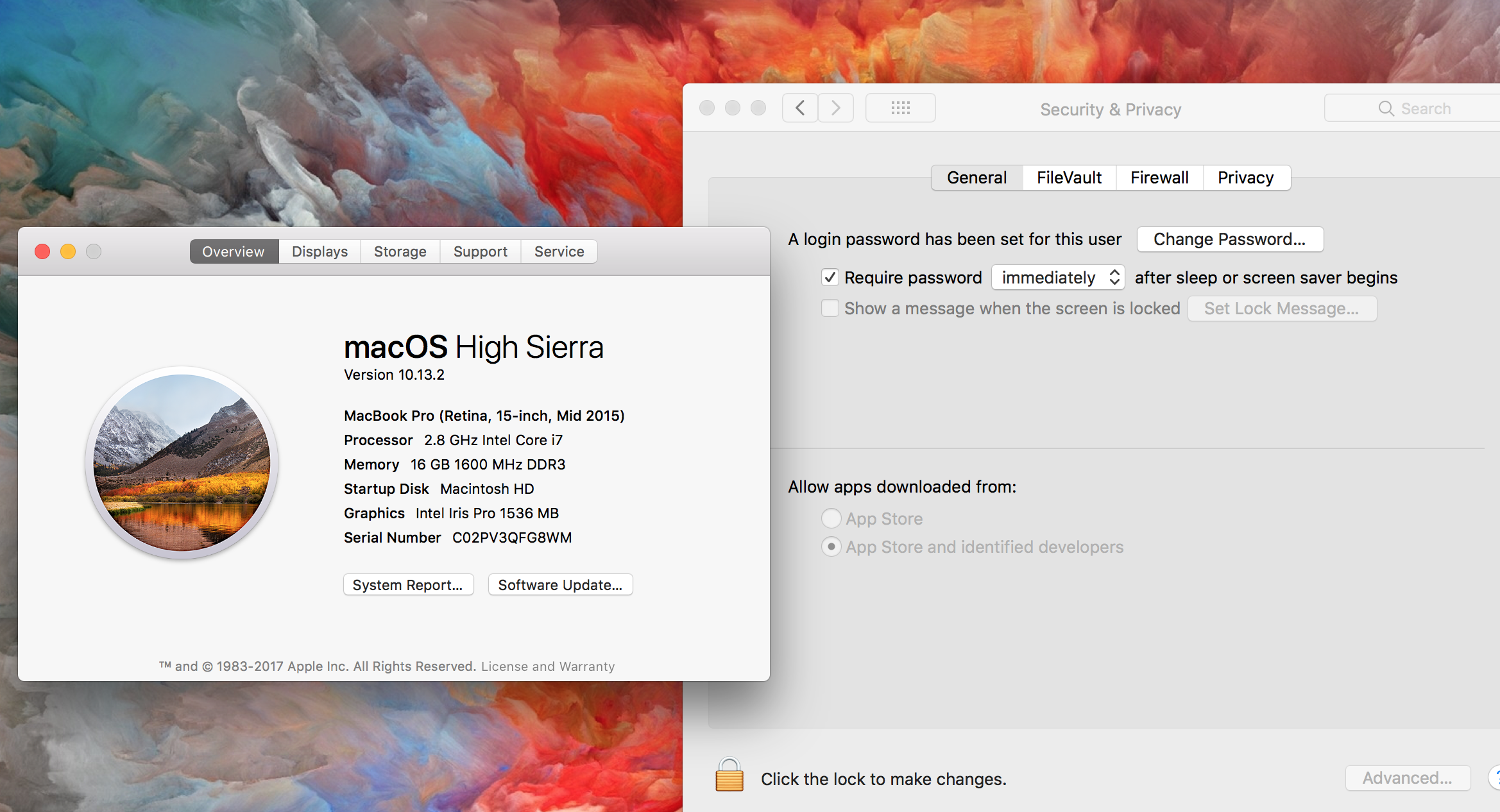1500x812 pixels.
Task: Switch to the Firewall tab
Action: pos(1159,178)
